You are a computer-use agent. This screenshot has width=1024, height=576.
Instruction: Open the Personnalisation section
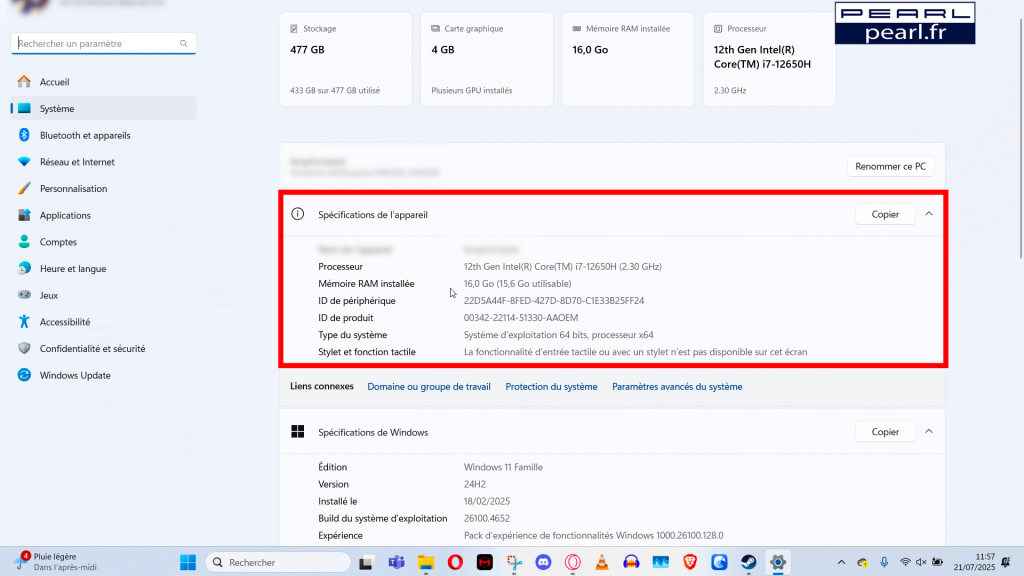[x=104, y=189]
